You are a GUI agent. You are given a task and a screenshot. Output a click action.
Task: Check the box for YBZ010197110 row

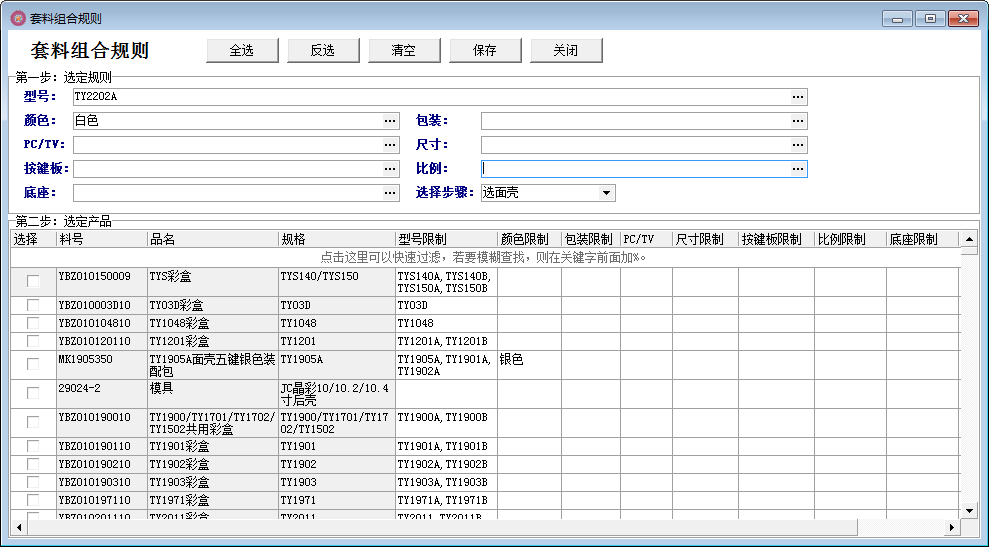point(33,500)
